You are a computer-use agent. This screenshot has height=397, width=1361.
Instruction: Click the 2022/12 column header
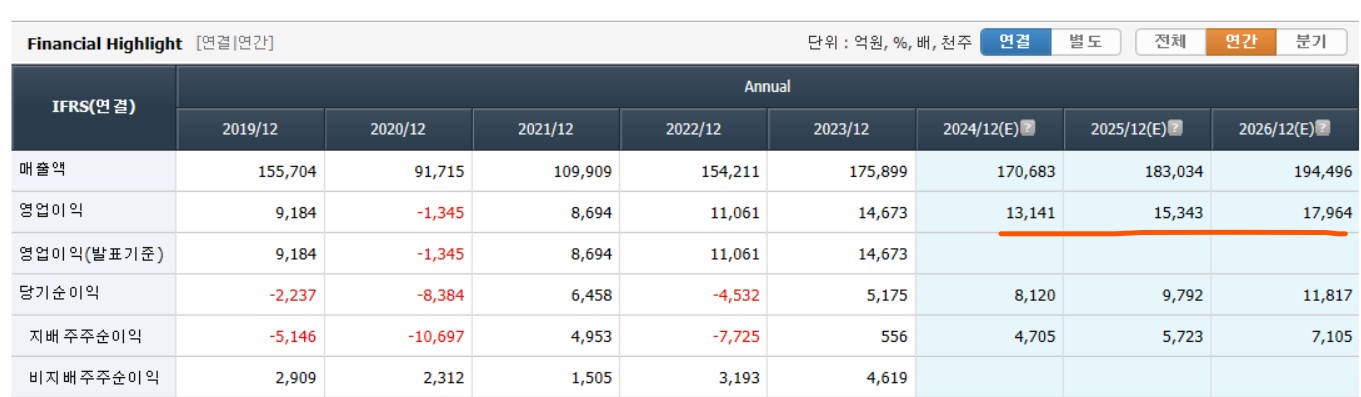(x=694, y=129)
